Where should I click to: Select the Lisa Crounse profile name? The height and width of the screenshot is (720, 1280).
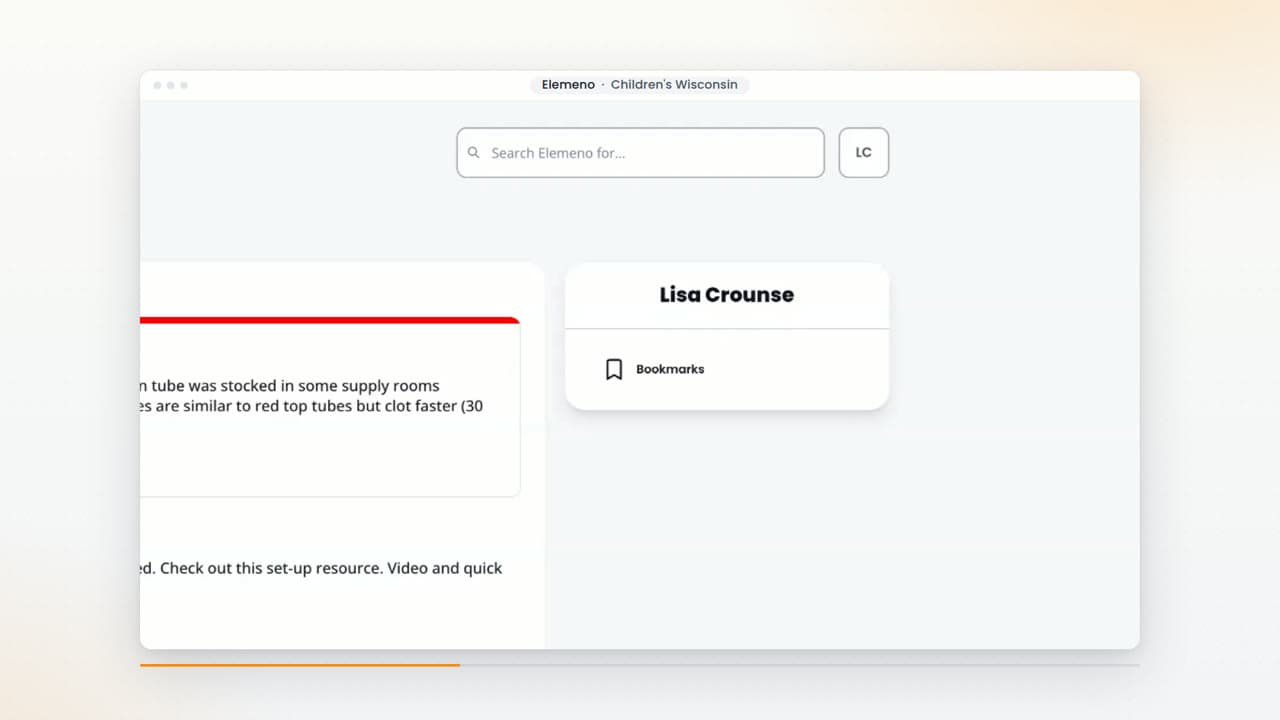click(727, 295)
